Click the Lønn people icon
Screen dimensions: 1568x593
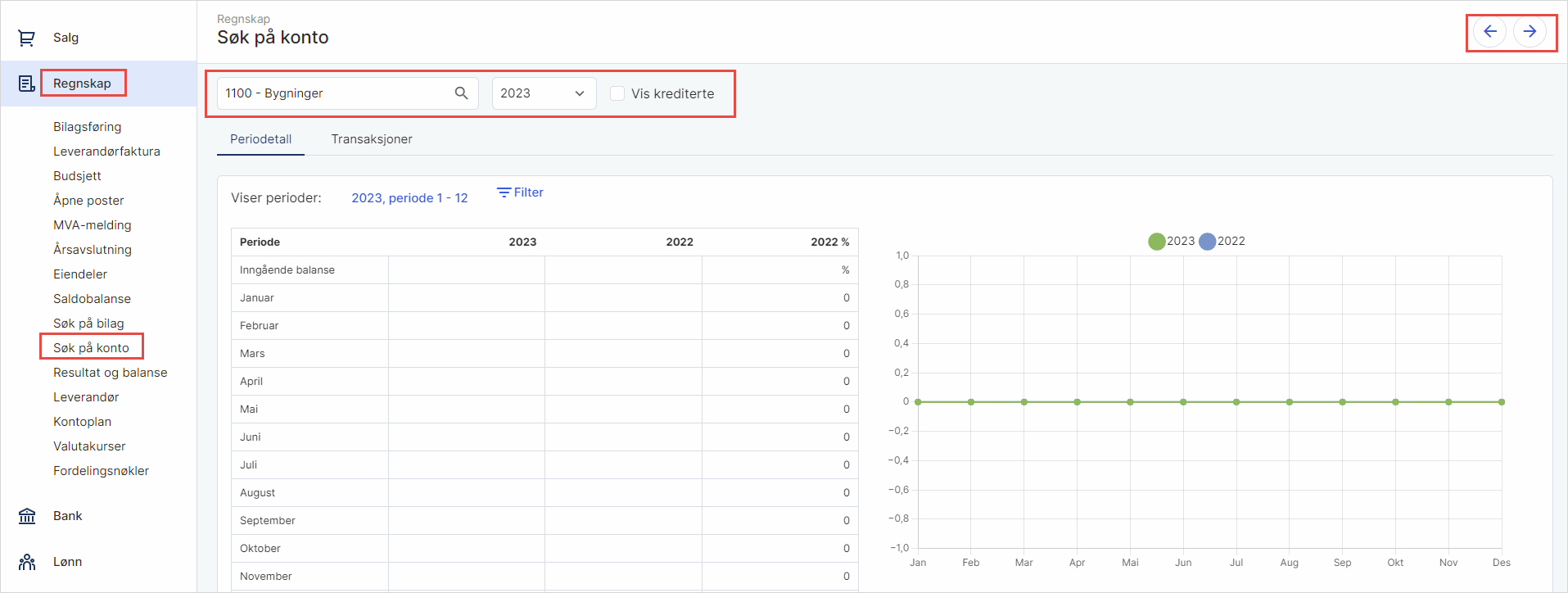26,562
